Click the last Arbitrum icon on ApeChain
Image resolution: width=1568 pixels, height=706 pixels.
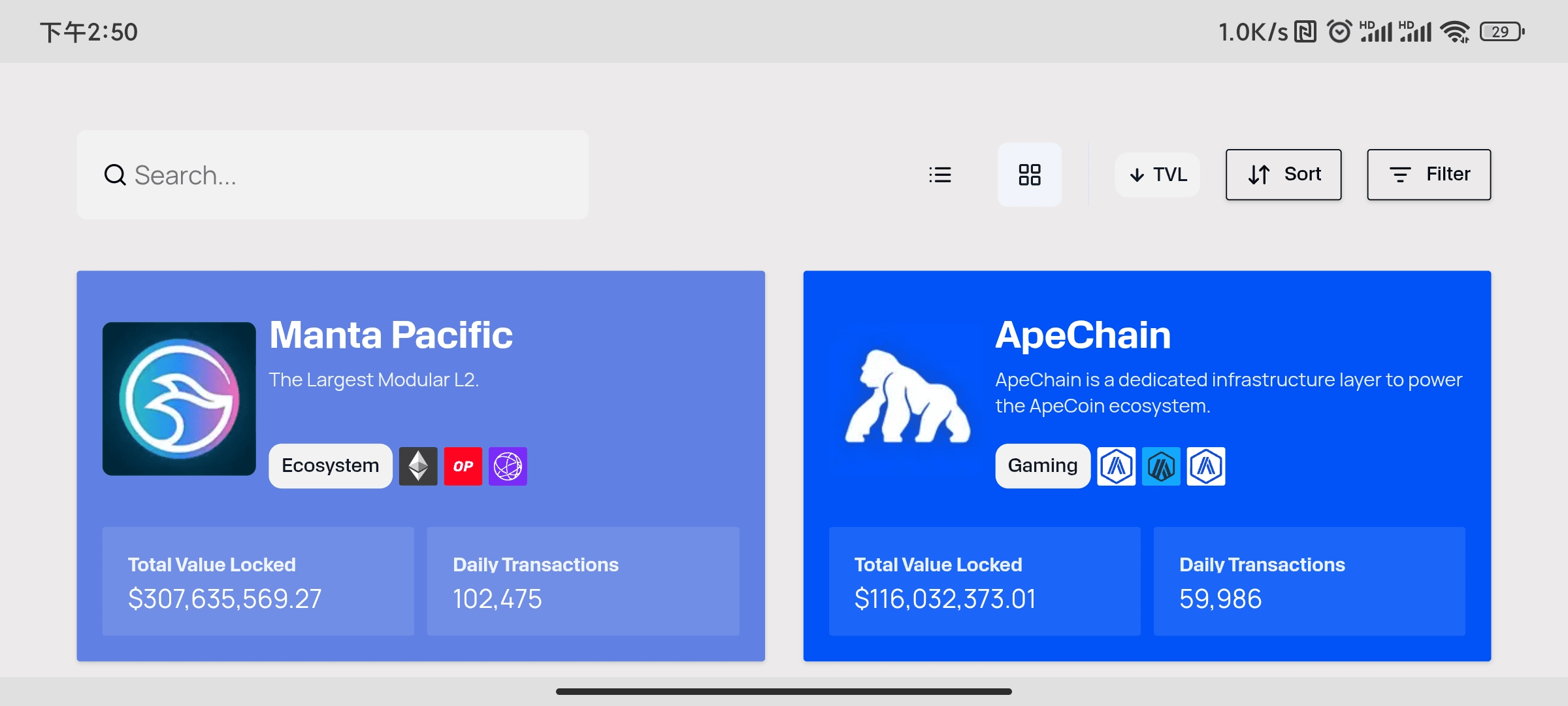point(1206,466)
